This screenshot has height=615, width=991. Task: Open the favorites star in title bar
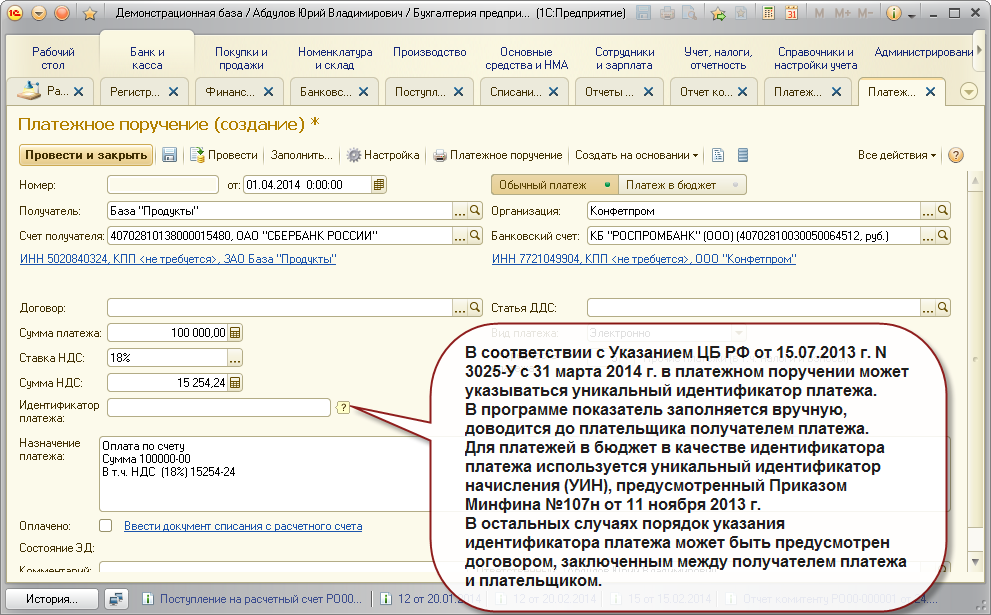point(90,13)
